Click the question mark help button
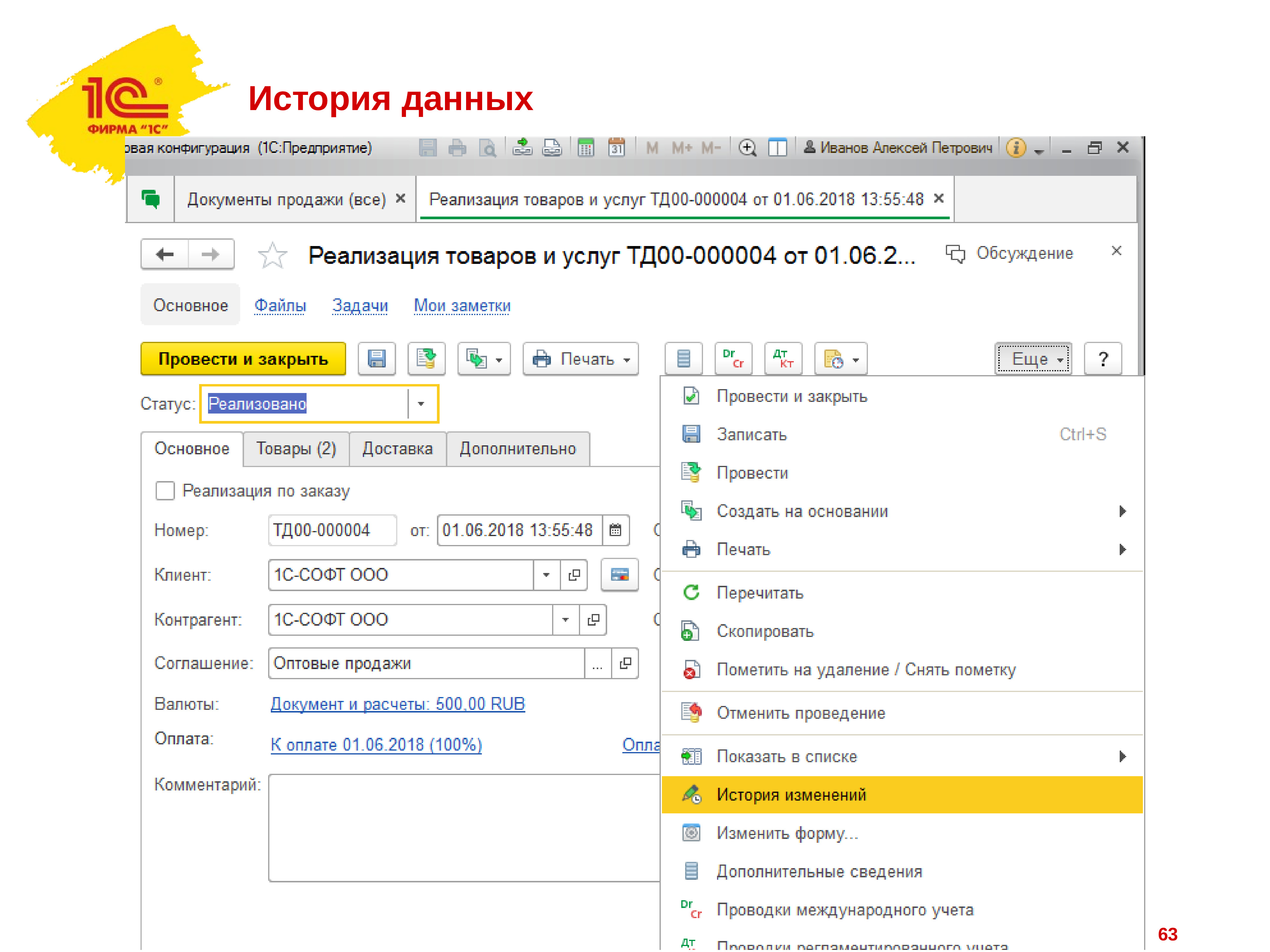 [1103, 359]
